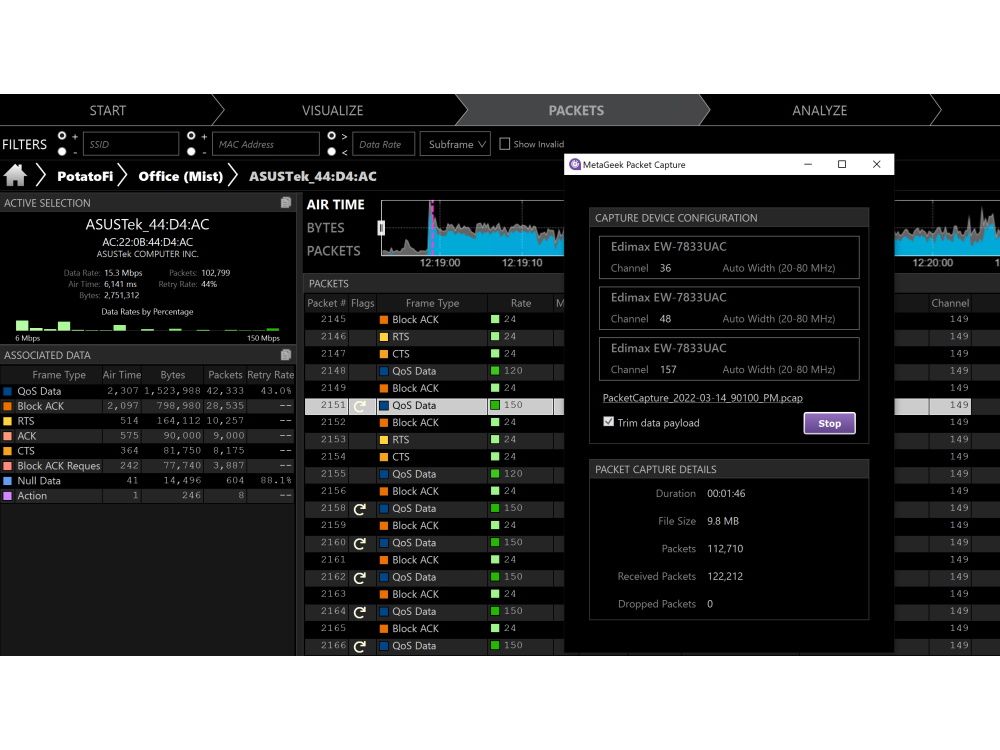Sort packets by Frame Type column

(432, 303)
